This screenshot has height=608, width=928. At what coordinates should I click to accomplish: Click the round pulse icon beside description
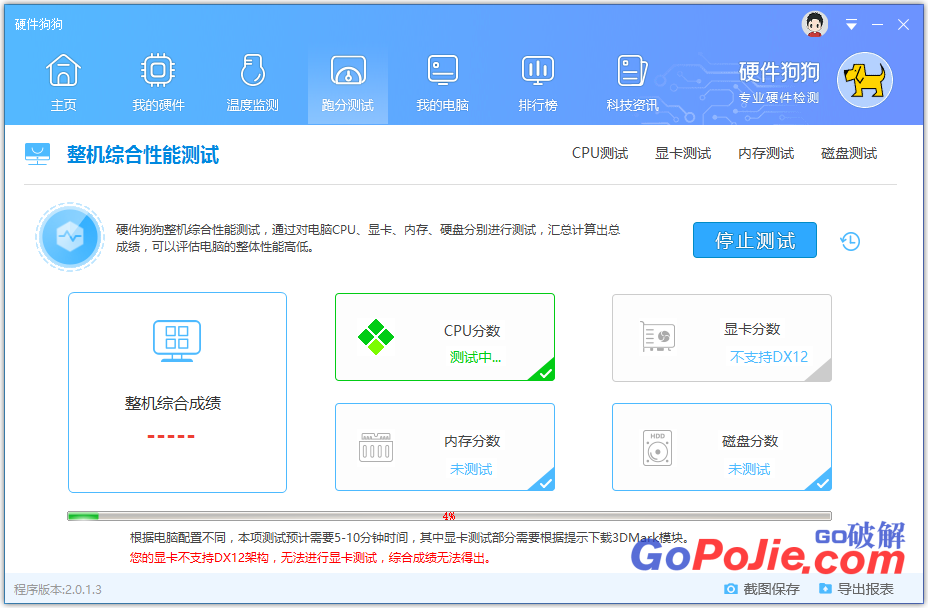[70, 237]
